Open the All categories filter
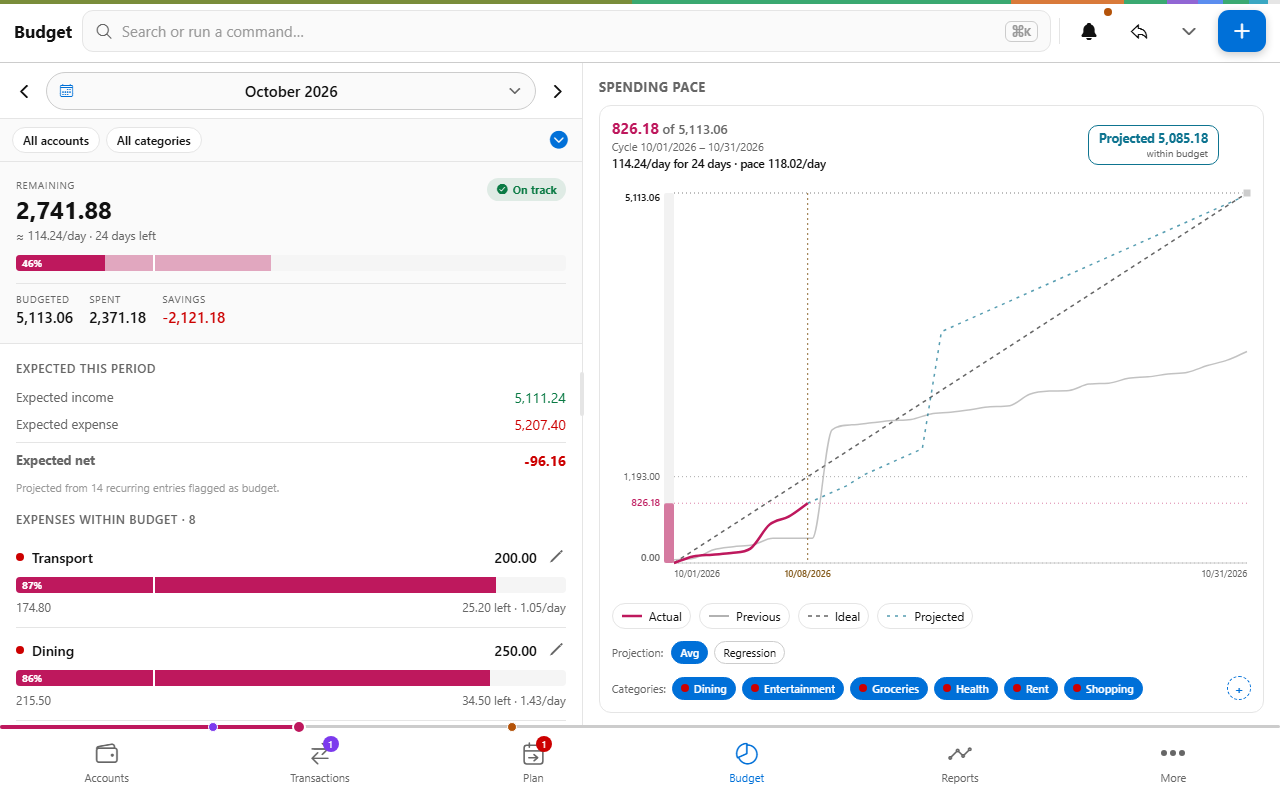This screenshot has height=800, width=1280. pyautogui.click(x=154, y=141)
